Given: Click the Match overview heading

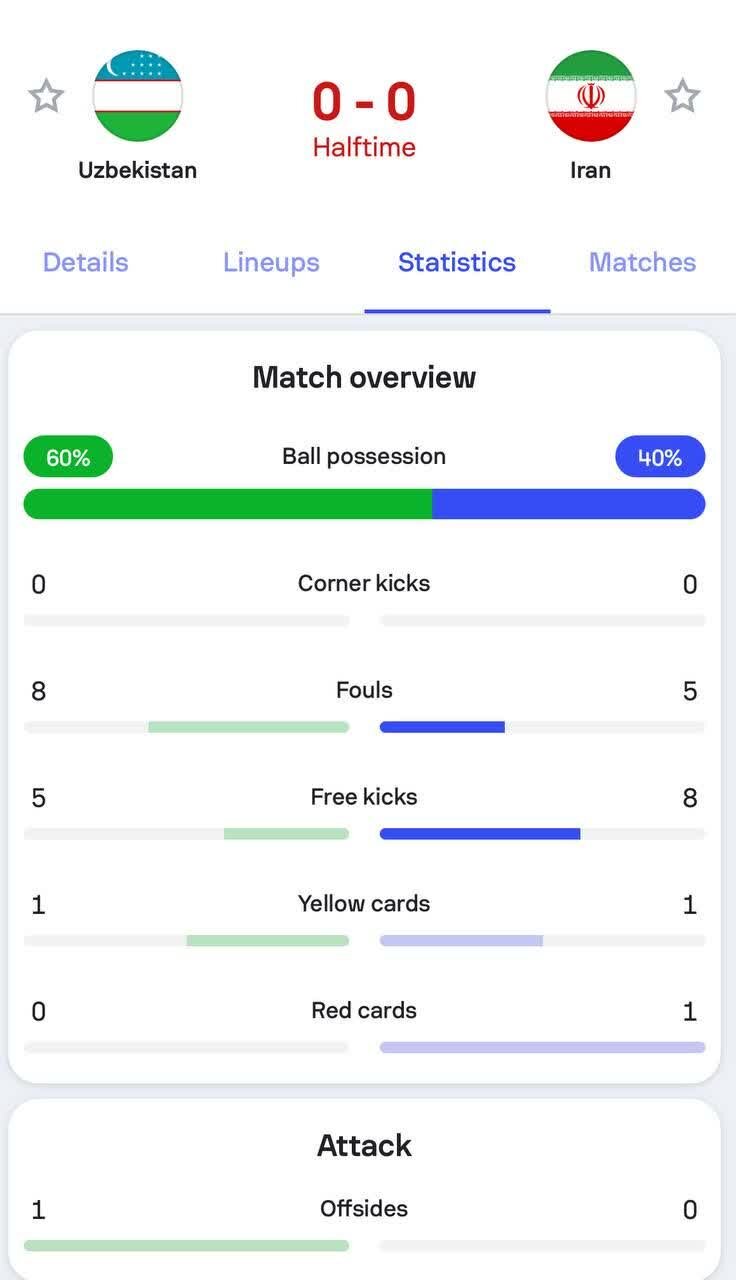Looking at the screenshot, I should coord(364,377).
